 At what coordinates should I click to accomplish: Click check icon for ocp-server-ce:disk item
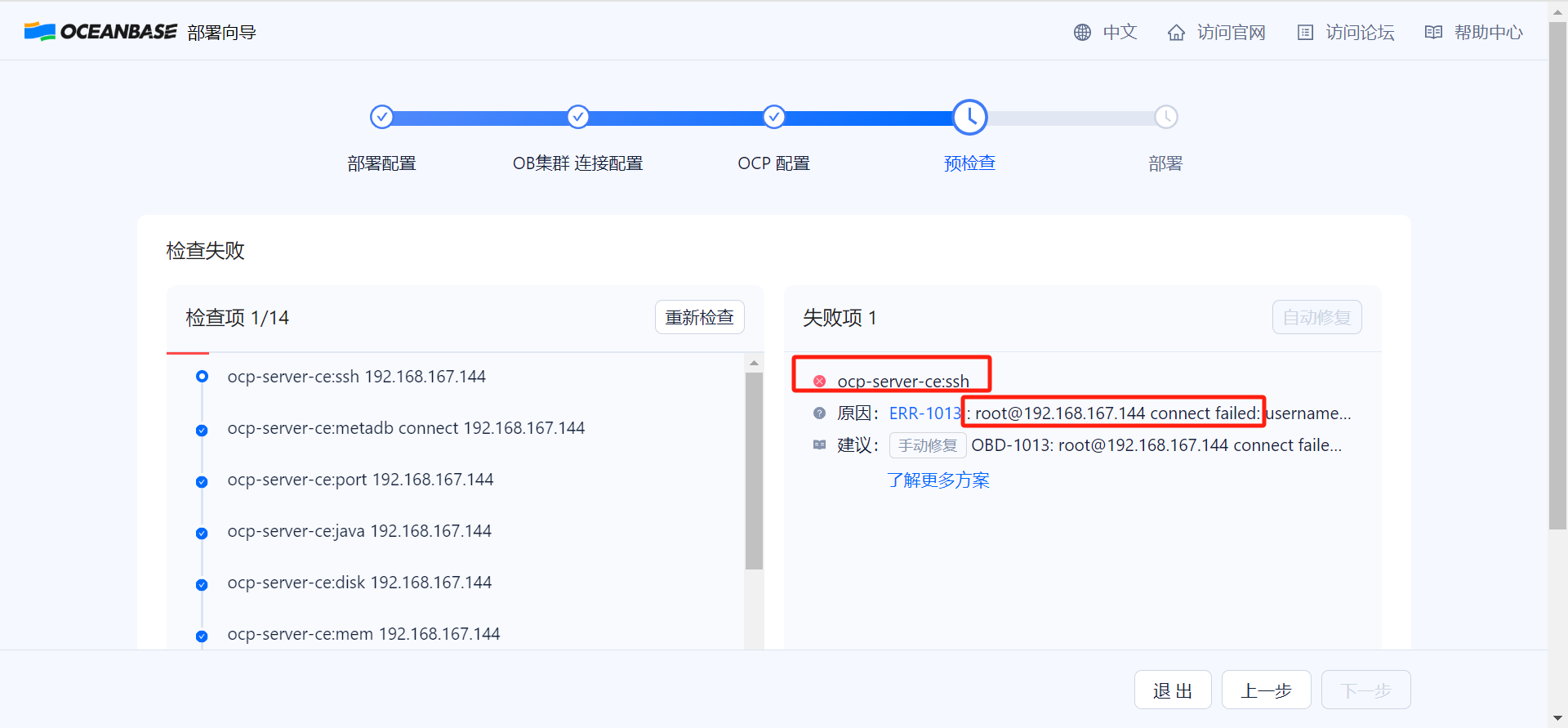click(202, 585)
